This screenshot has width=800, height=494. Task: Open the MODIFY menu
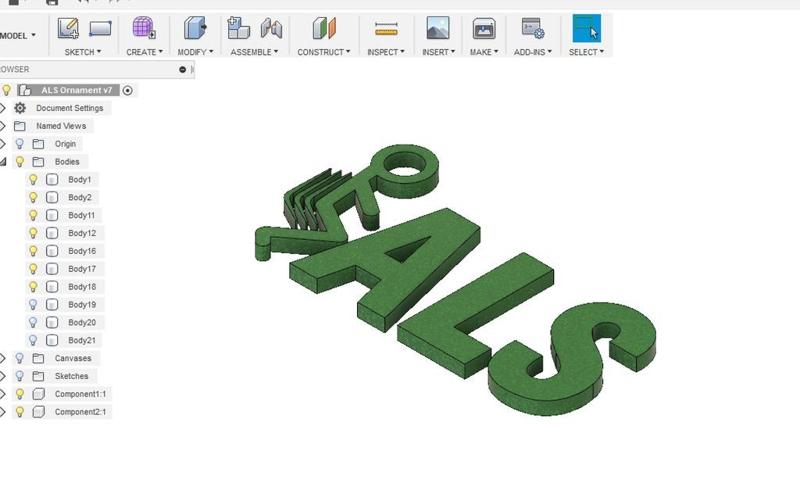pyautogui.click(x=195, y=52)
